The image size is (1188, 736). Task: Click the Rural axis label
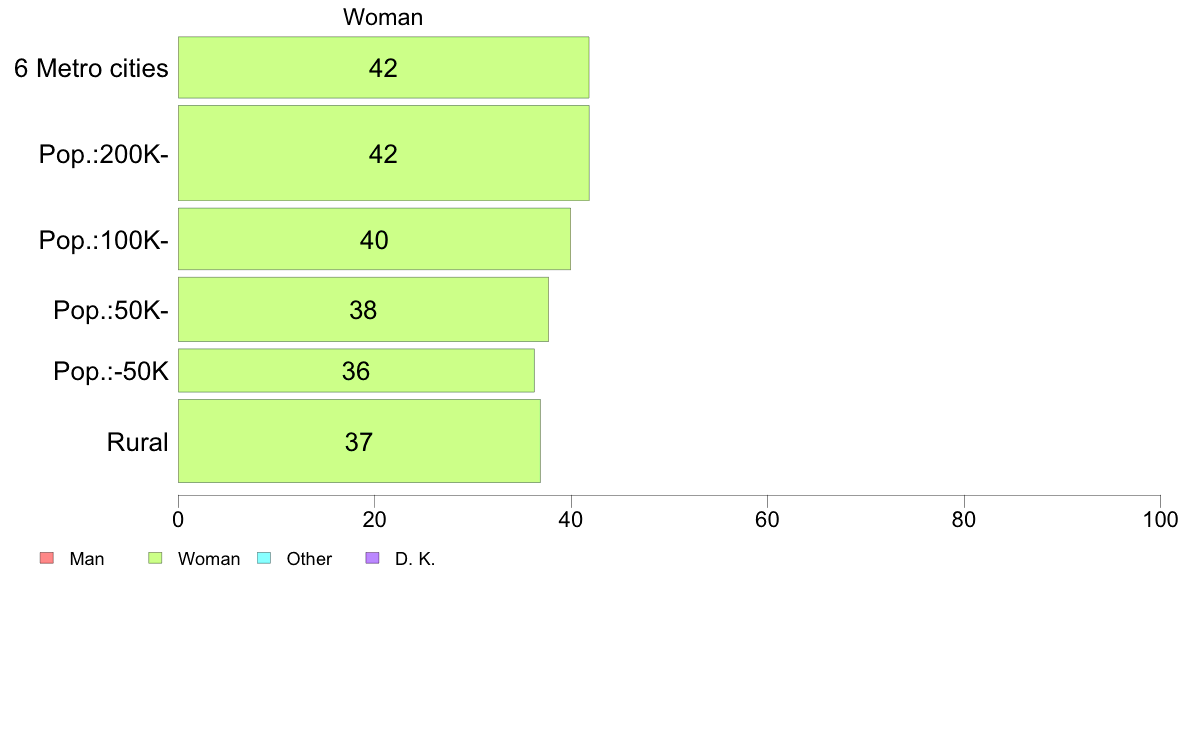137,442
